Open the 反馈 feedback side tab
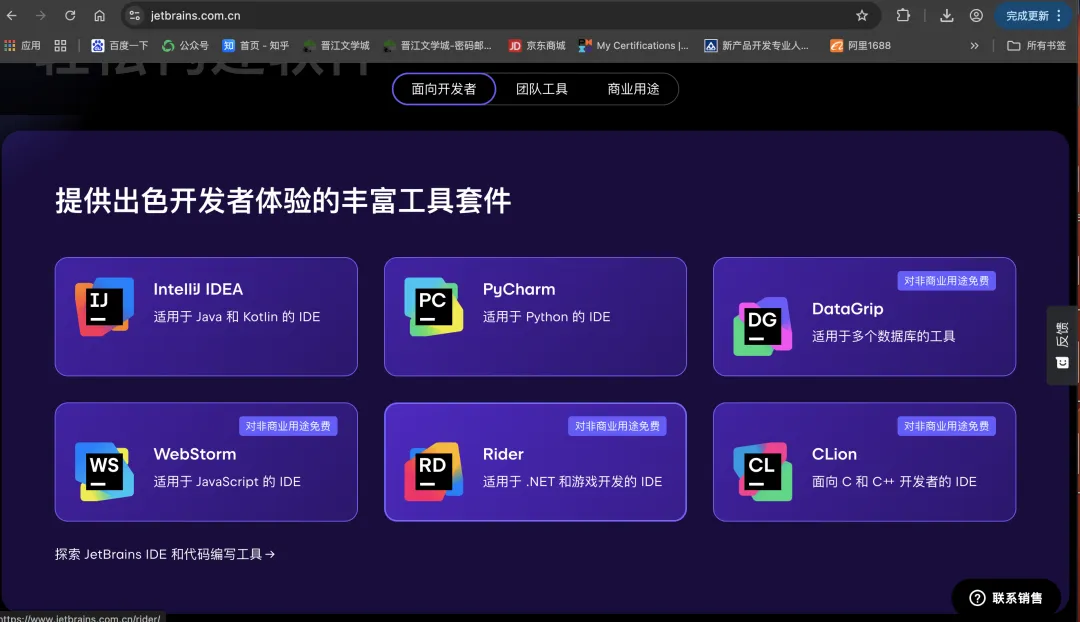Image resolution: width=1080 pixels, height=622 pixels. point(1062,345)
